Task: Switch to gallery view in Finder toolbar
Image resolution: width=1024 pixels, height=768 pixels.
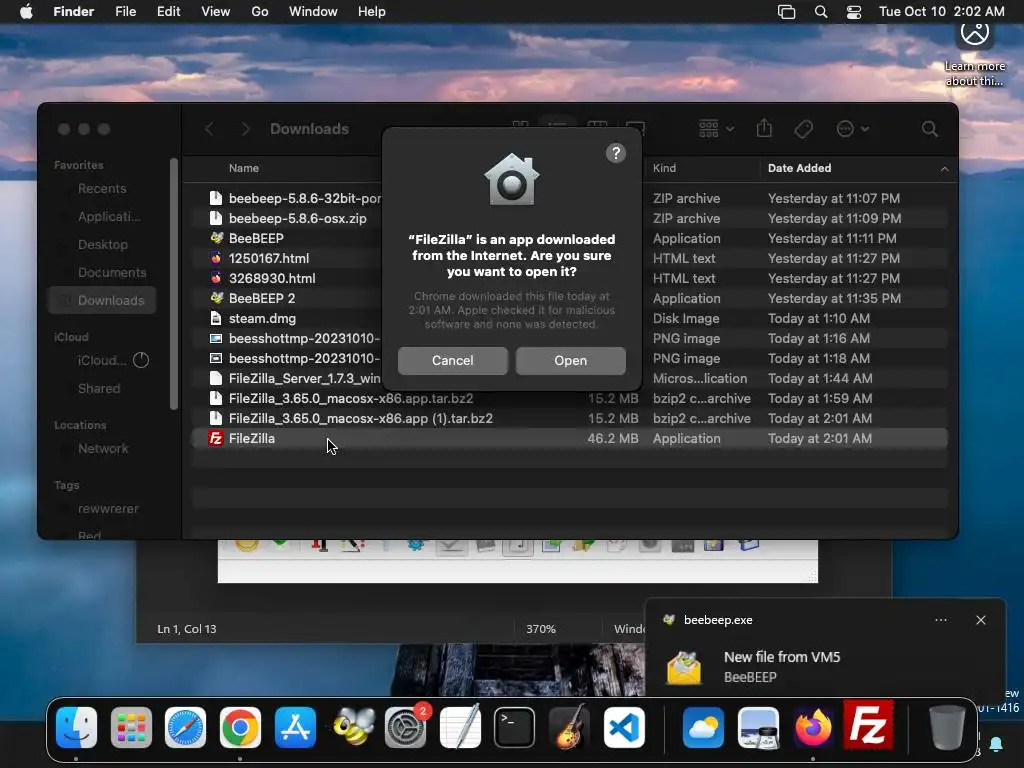Action: click(x=635, y=124)
